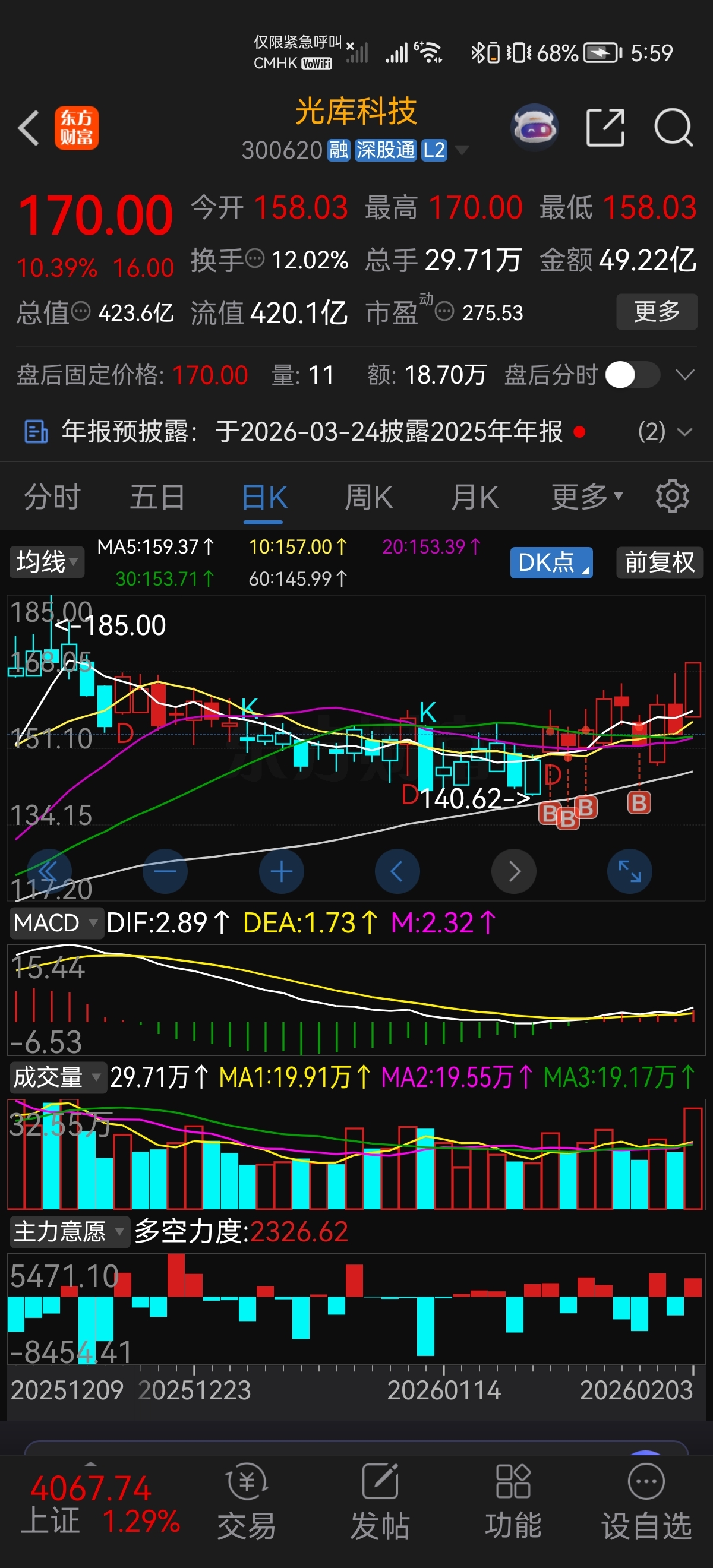Tap the K marker near 20260114
Image resolution: width=713 pixels, height=1568 pixels.
427,712
